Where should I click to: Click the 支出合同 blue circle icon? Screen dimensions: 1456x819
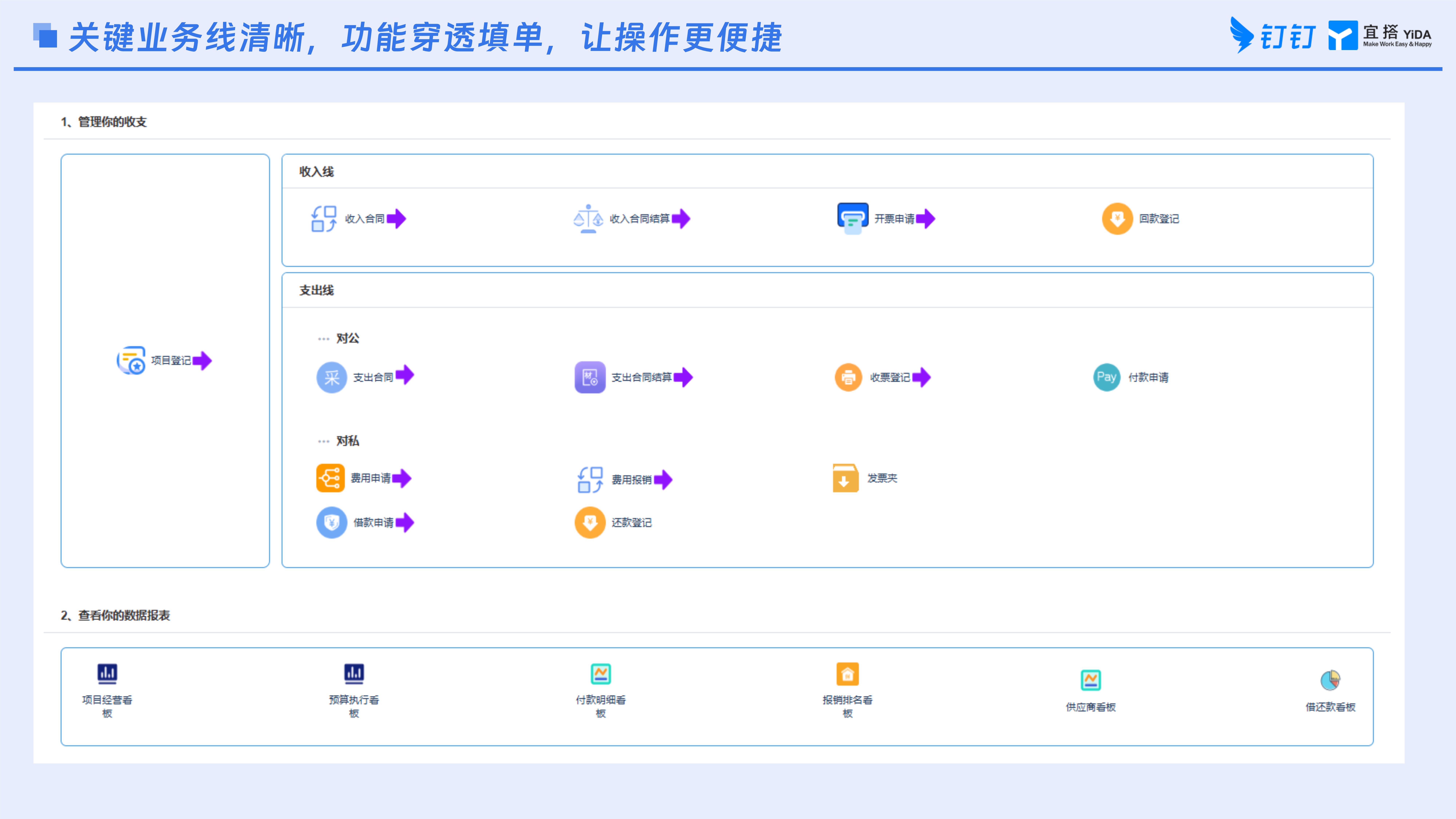(x=332, y=378)
